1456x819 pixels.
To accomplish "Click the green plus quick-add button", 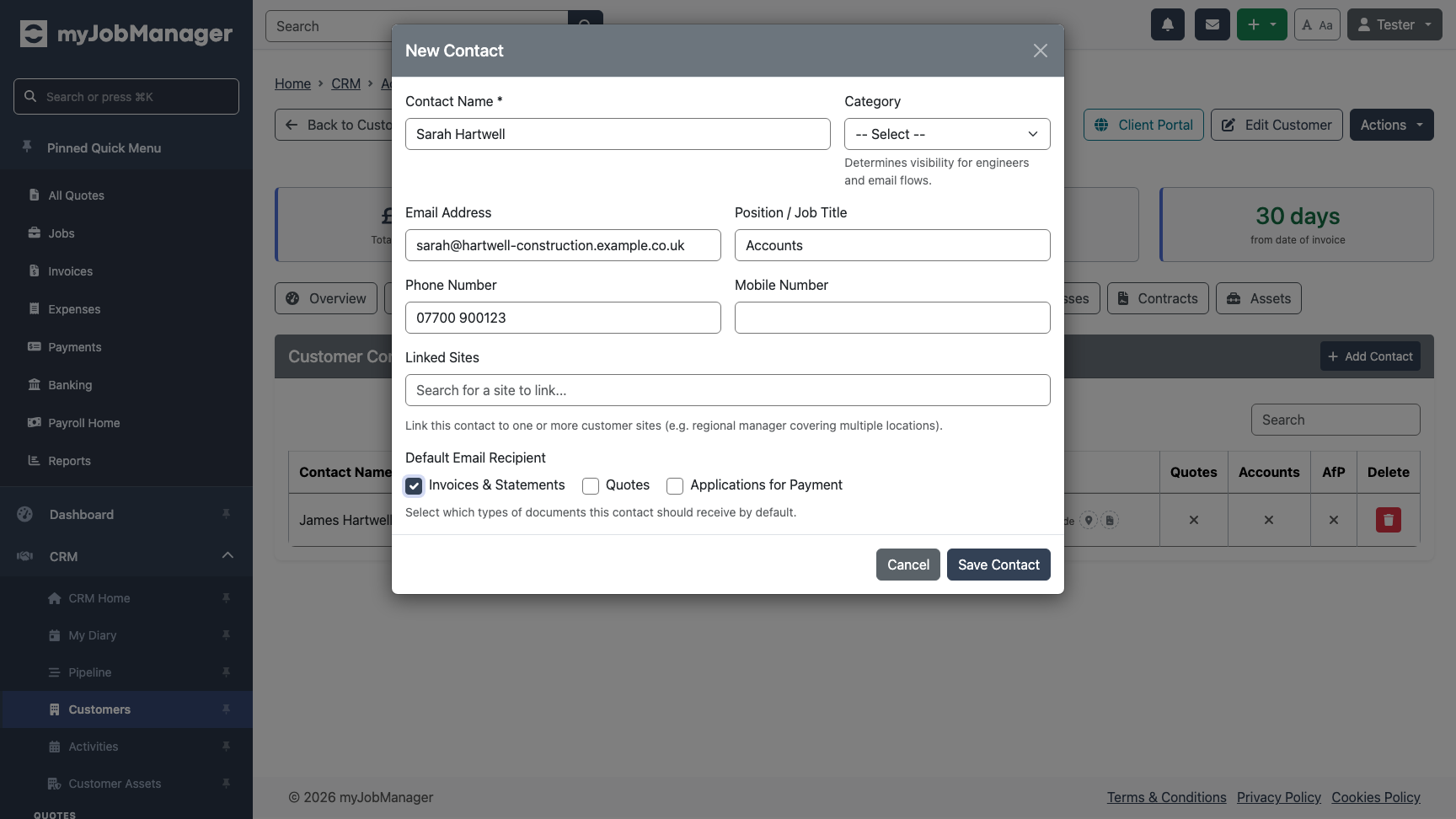I will click(1261, 24).
